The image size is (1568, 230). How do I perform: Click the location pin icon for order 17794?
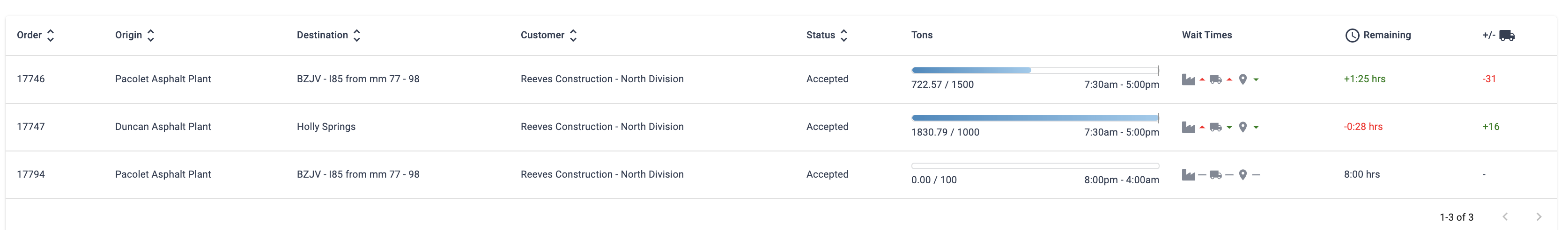[x=1243, y=175]
